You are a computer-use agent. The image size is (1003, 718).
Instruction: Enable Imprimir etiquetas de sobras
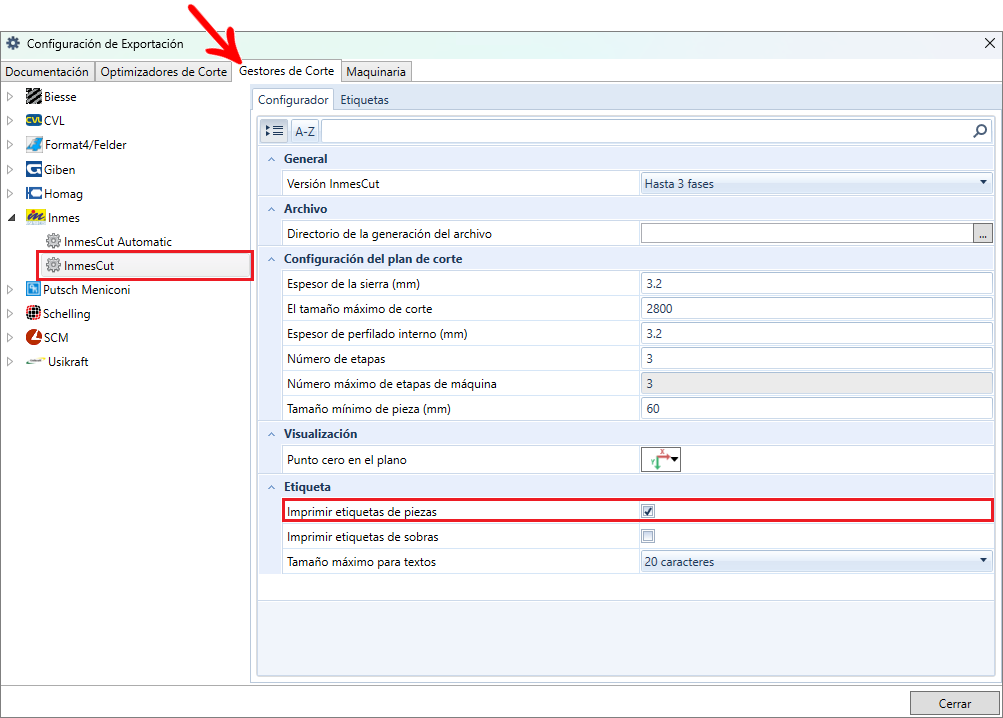click(648, 536)
